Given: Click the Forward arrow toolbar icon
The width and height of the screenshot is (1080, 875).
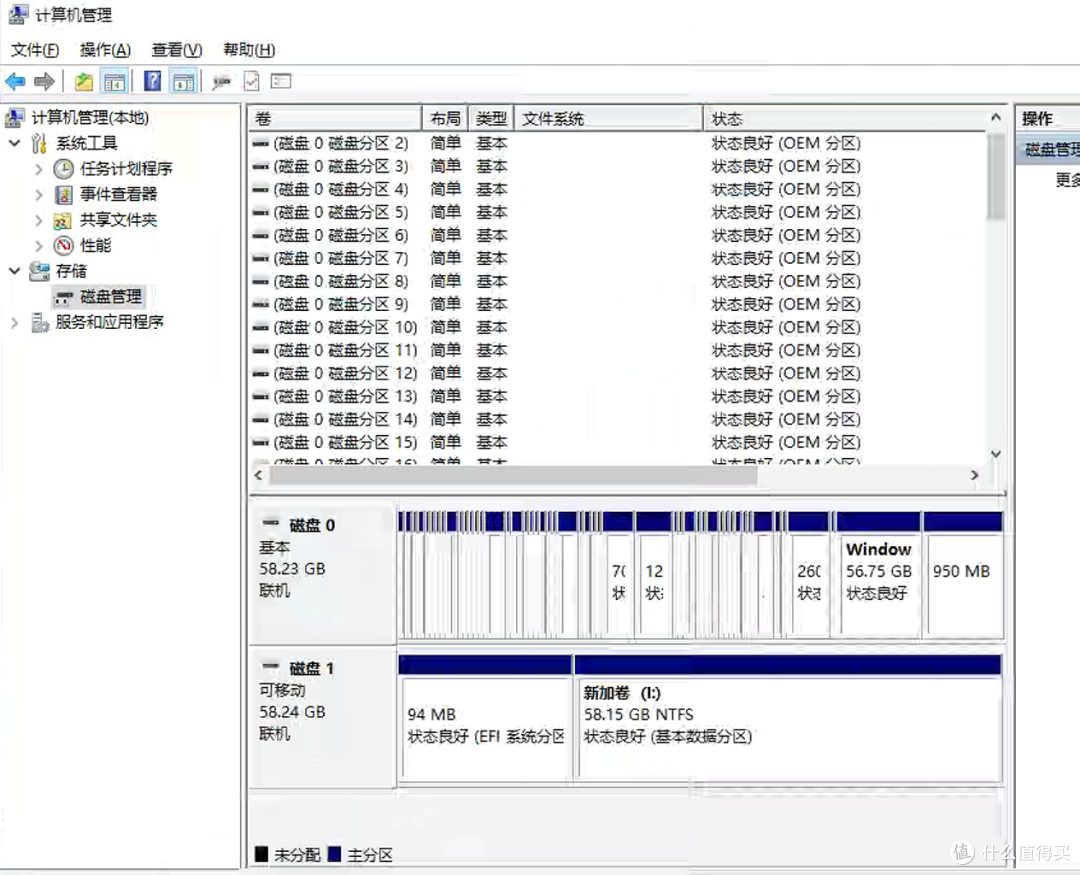Looking at the screenshot, I should pos(44,82).
